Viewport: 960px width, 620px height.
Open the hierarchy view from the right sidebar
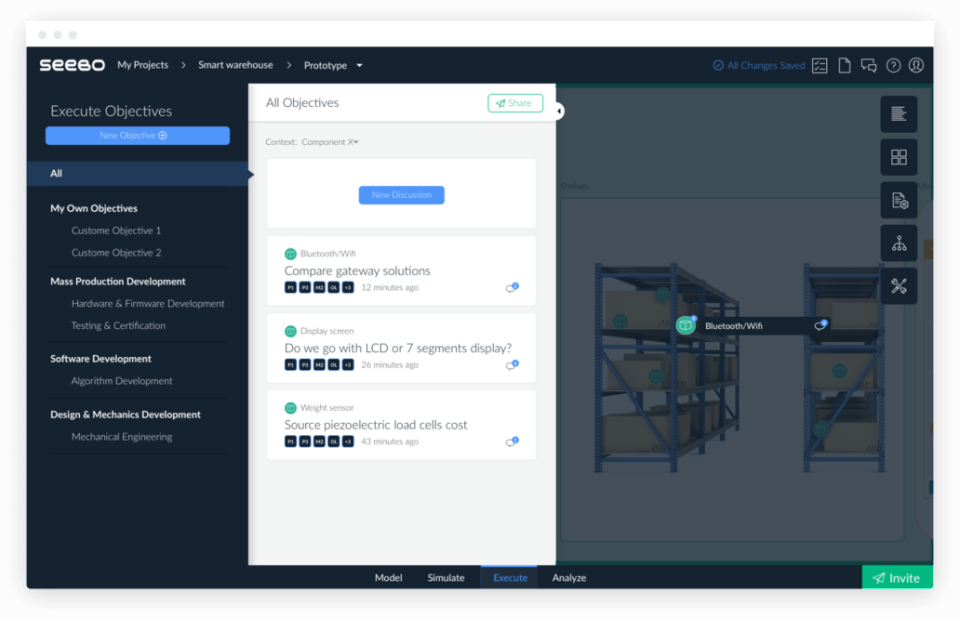(898, 242)
